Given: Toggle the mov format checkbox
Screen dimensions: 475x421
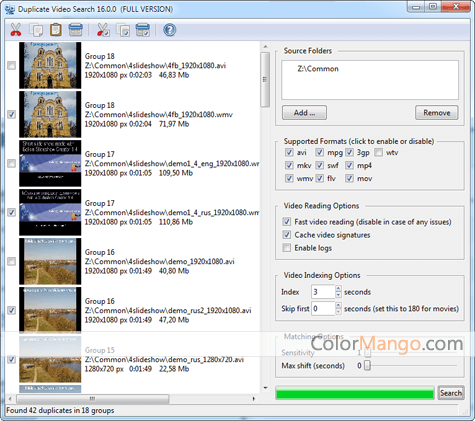Looking at the screenshot, I should (349, 178).
